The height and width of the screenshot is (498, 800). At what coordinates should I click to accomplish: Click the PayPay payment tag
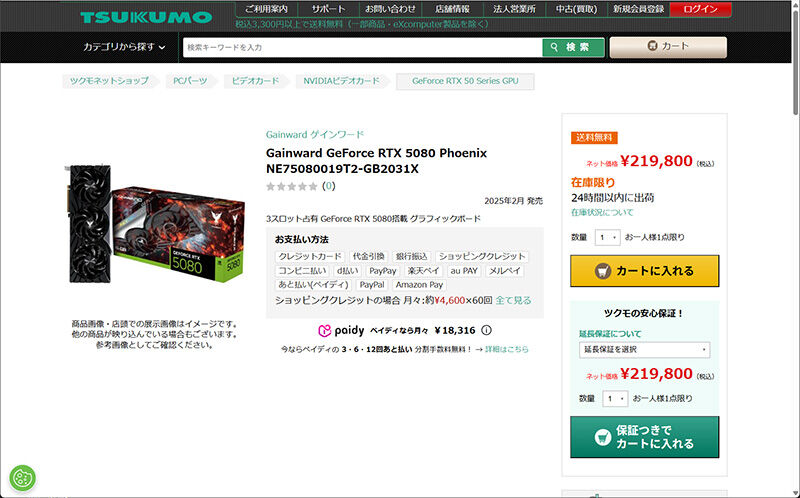(383, 271)
